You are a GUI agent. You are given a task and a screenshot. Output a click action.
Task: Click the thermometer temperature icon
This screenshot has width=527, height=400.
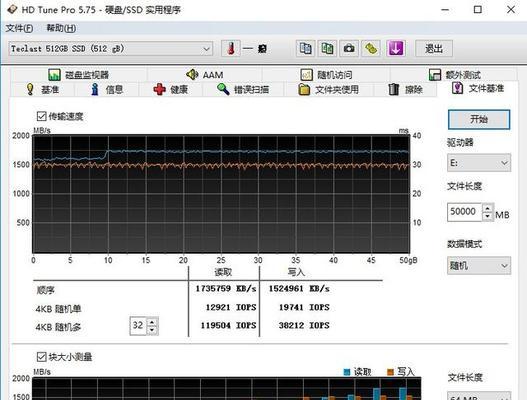pos(231,49)
